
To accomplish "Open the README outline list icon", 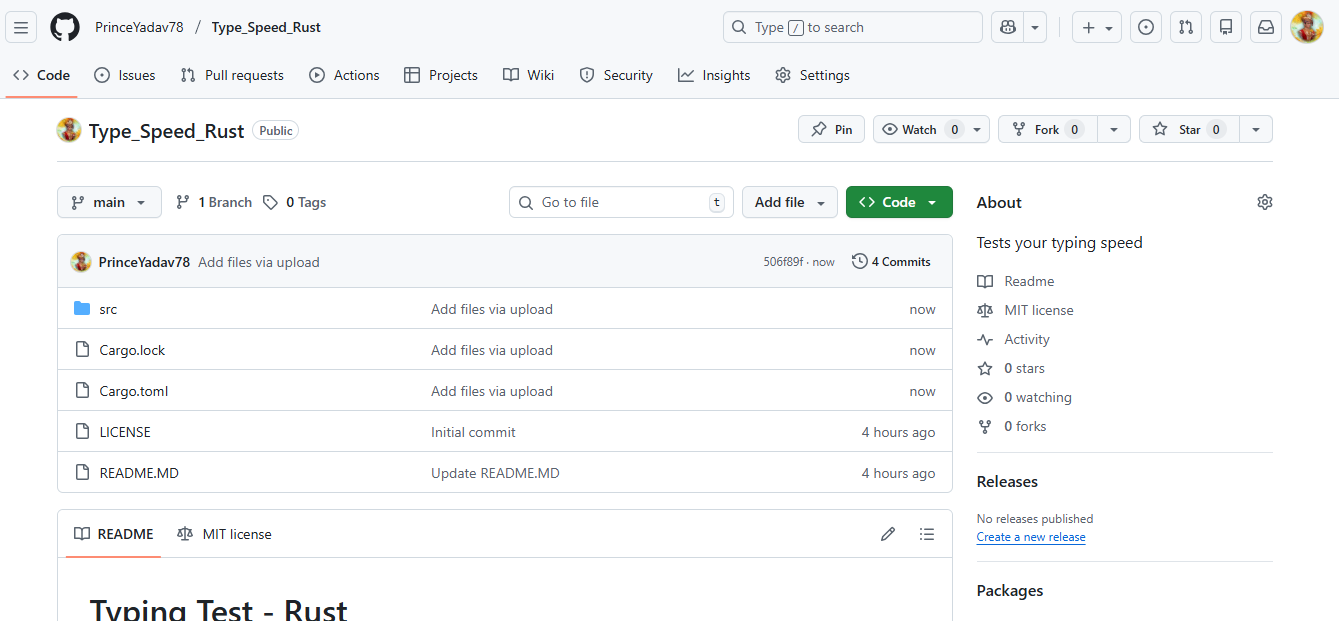I will (927, 534).
